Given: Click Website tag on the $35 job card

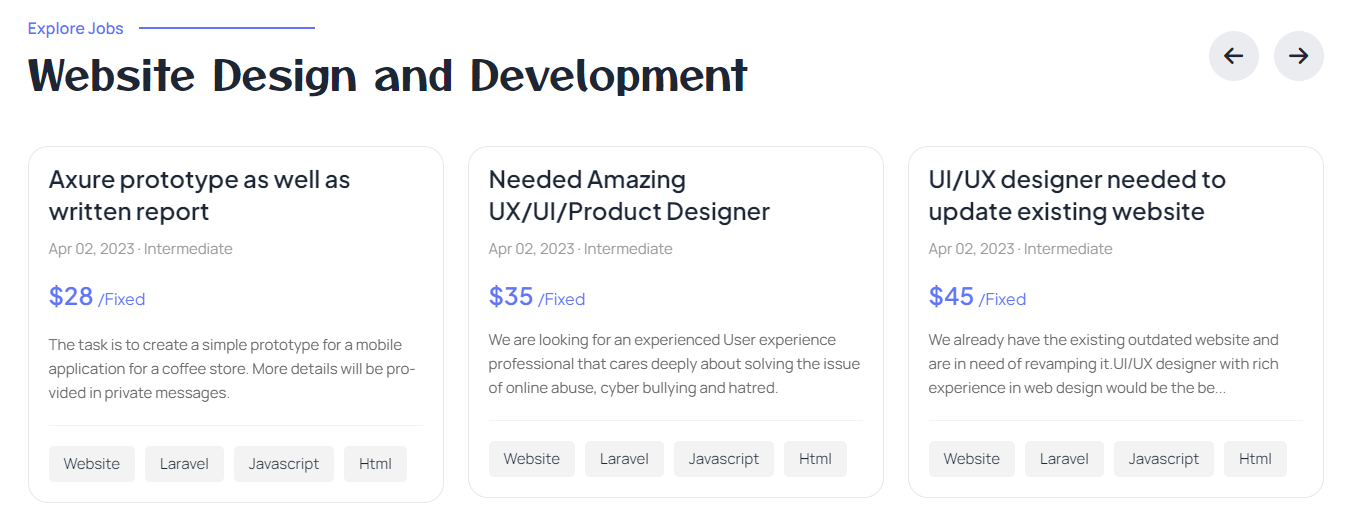Looking at the screenshot, I should point(532,459).
